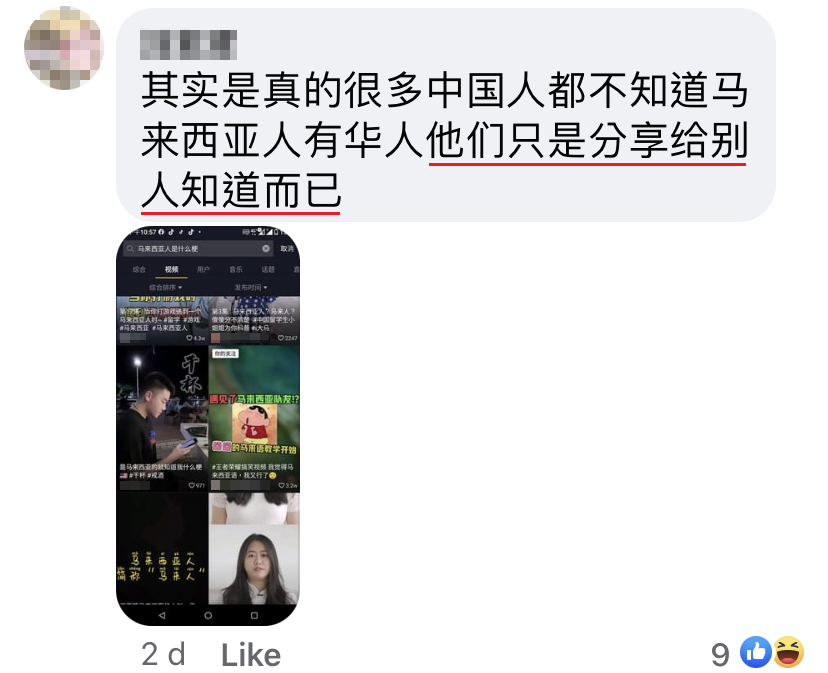Click the blue thumbs-up reaction icon
This screenshot has height=673, width=828.
[x=756, y=652]
